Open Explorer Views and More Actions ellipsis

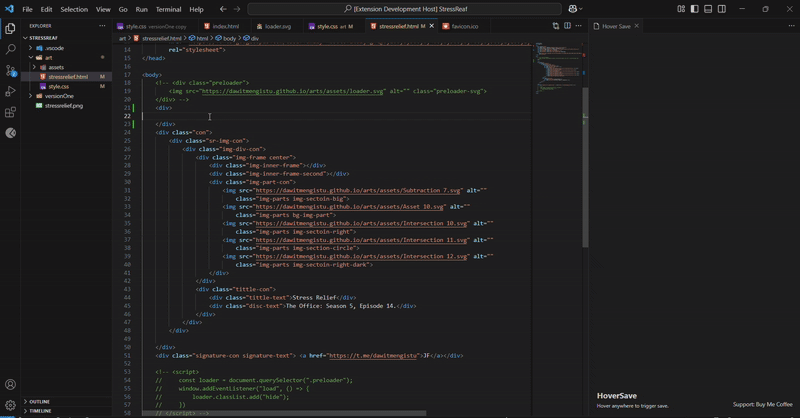[x=102, y=26]
